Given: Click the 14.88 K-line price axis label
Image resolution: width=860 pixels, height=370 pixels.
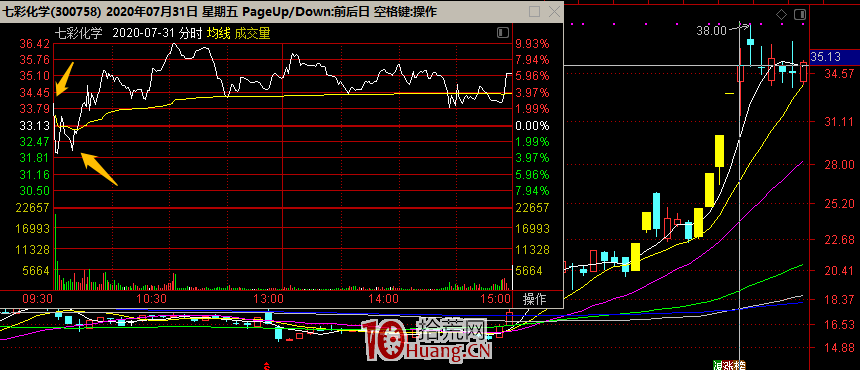Looking at the screenshot, I should click(840, 348).
